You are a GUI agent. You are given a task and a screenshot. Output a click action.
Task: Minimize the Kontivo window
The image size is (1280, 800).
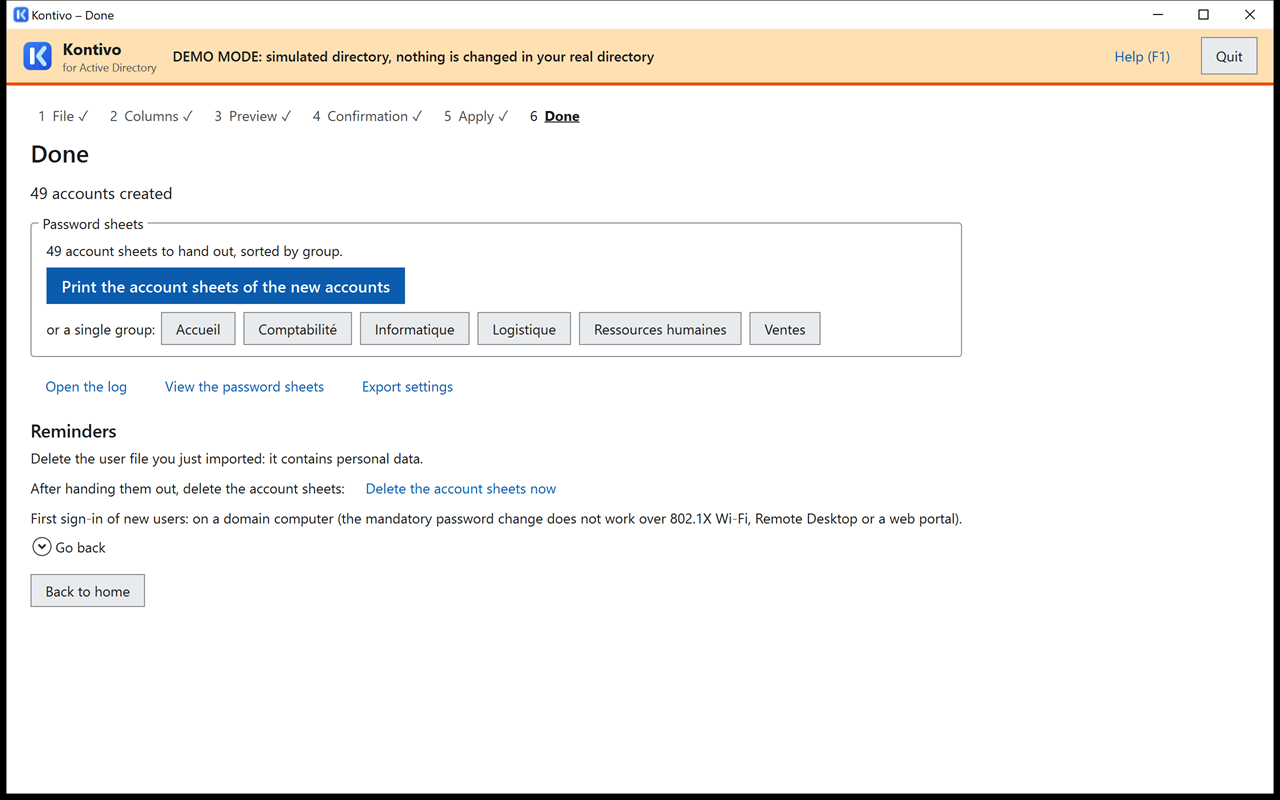[1158, 15]
